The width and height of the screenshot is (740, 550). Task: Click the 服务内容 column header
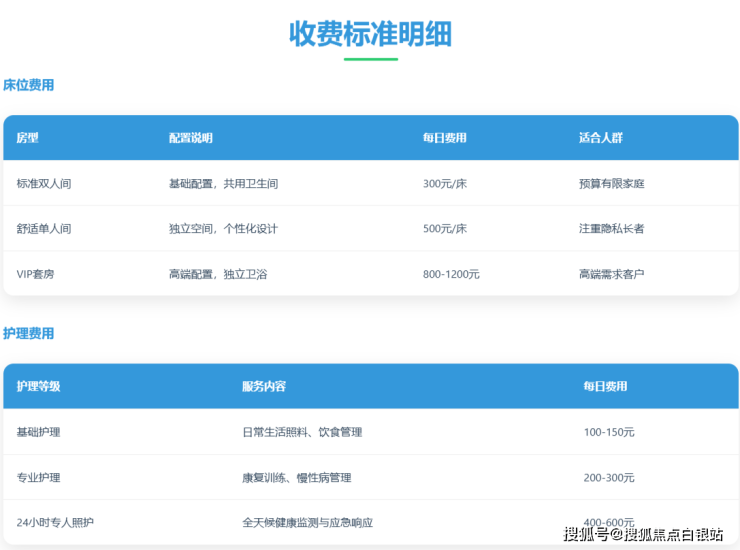tap(264, 386)
